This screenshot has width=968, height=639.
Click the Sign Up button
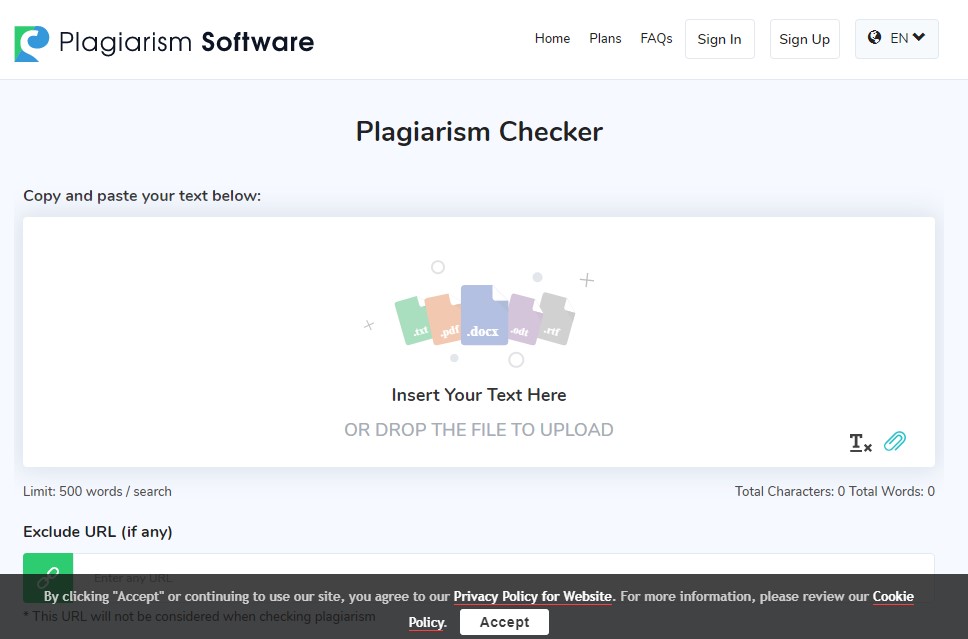(x=804, y=39)
